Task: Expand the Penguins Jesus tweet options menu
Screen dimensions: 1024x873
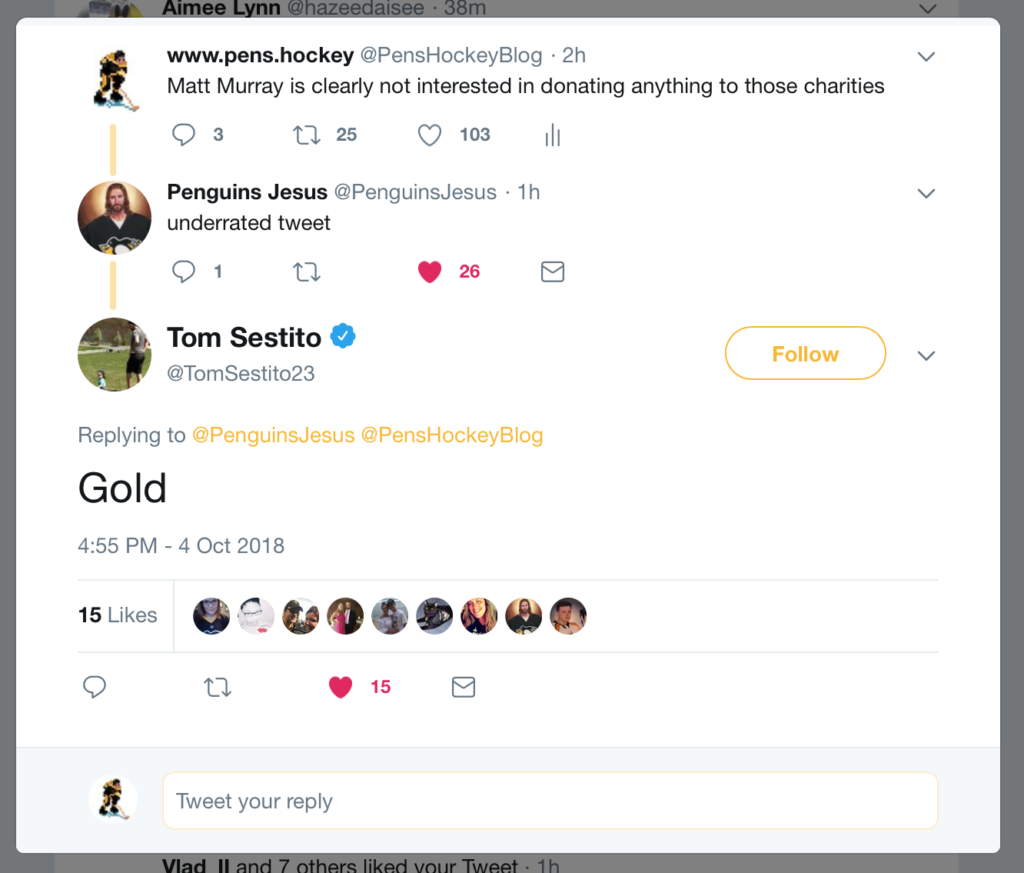Action: 926,193
